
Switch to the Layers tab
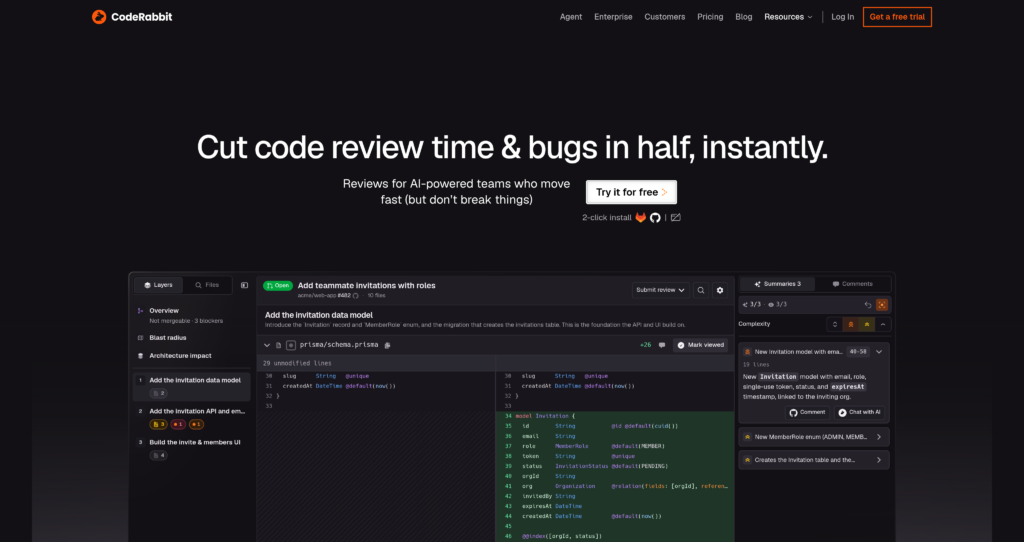click(159, 285)
